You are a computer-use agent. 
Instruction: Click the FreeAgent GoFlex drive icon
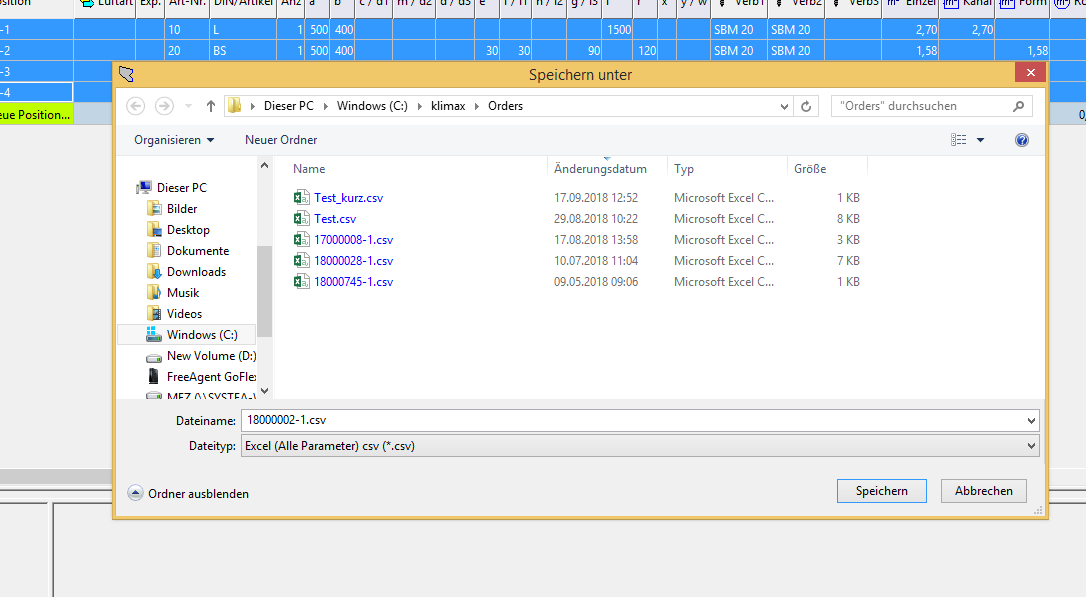(x=154, y=376)
